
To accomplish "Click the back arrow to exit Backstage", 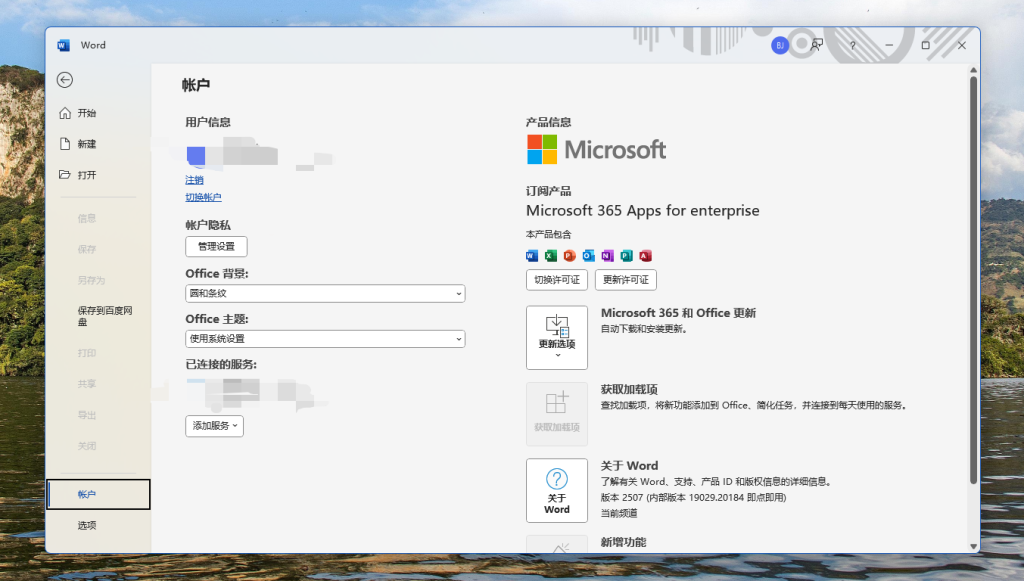I will click(65, 80).
